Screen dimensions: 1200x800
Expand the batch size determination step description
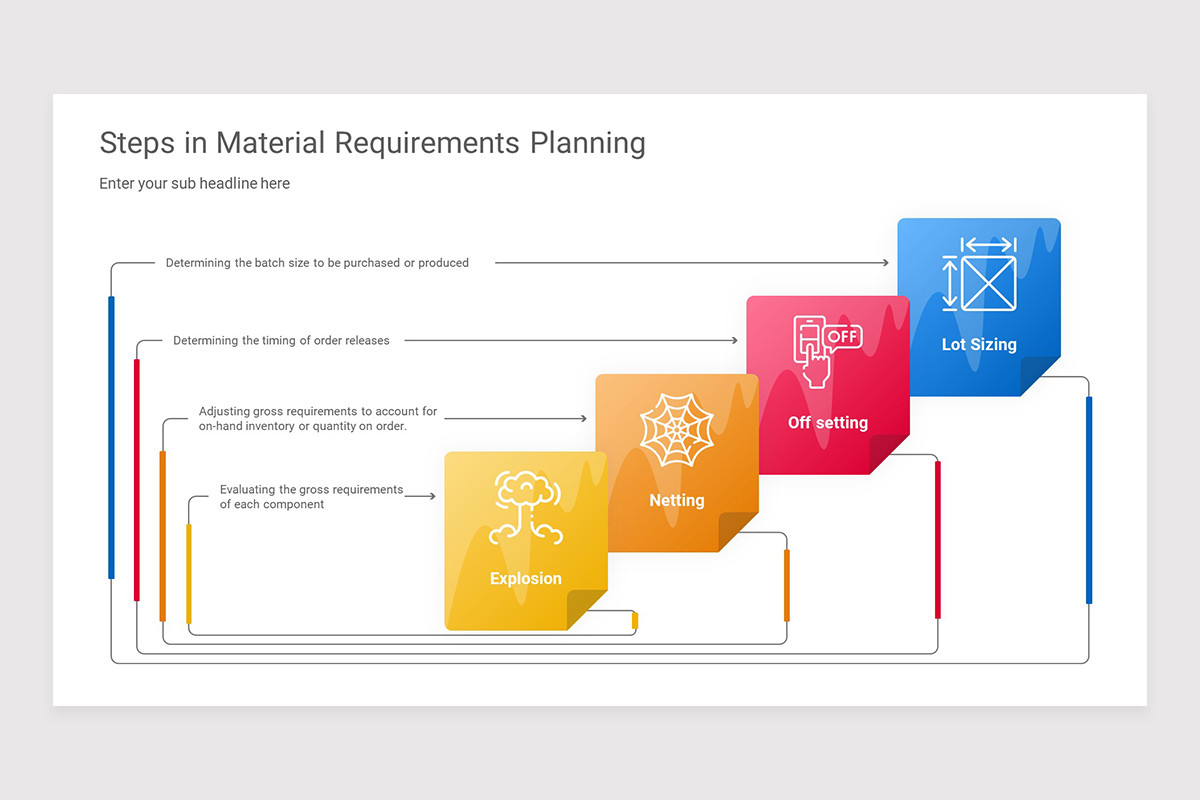coord(316,263)
